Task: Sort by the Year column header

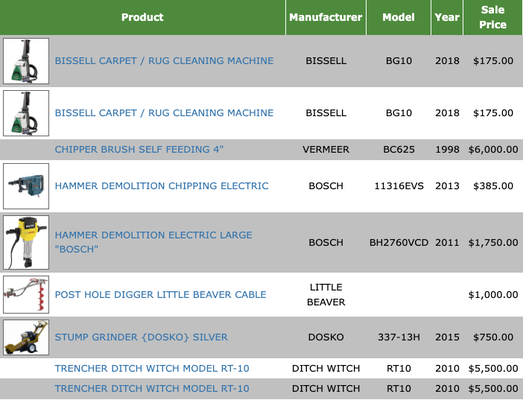Action: coord(447,17)
